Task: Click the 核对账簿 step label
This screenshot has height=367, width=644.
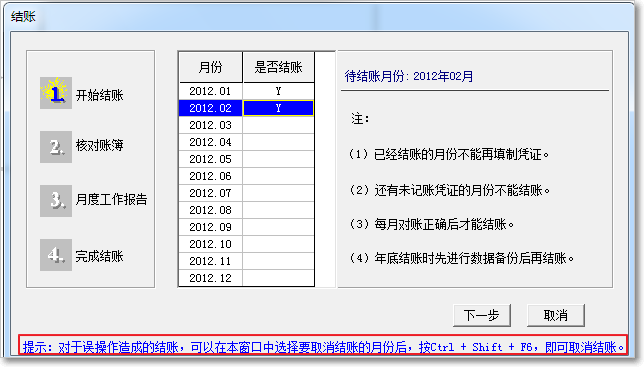Action: coord(99,145)
